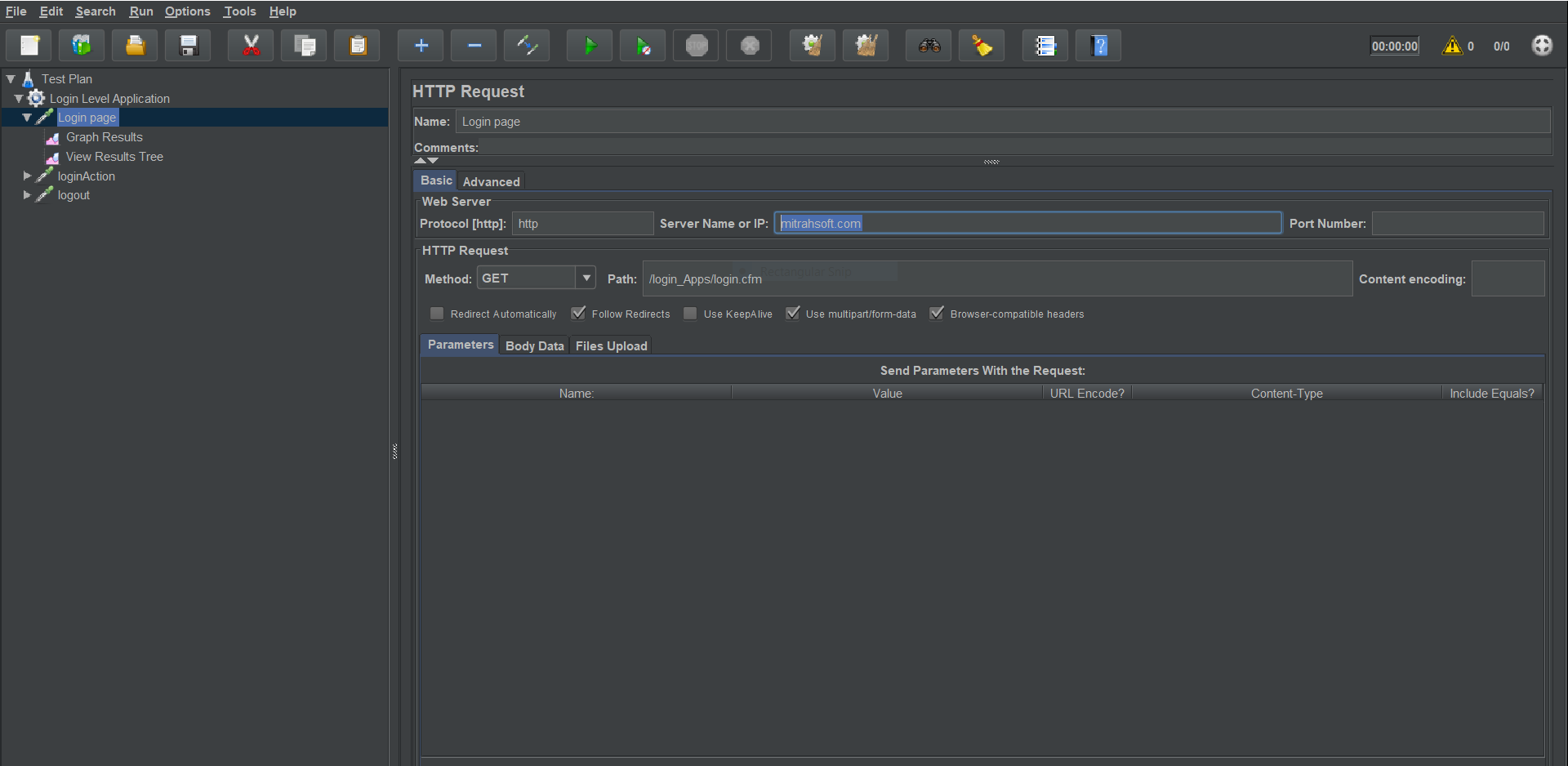Open the Function Helper dialog icon
Image resolution: width=1568 pixels, height=766 pixels.
pos(1045,46)
